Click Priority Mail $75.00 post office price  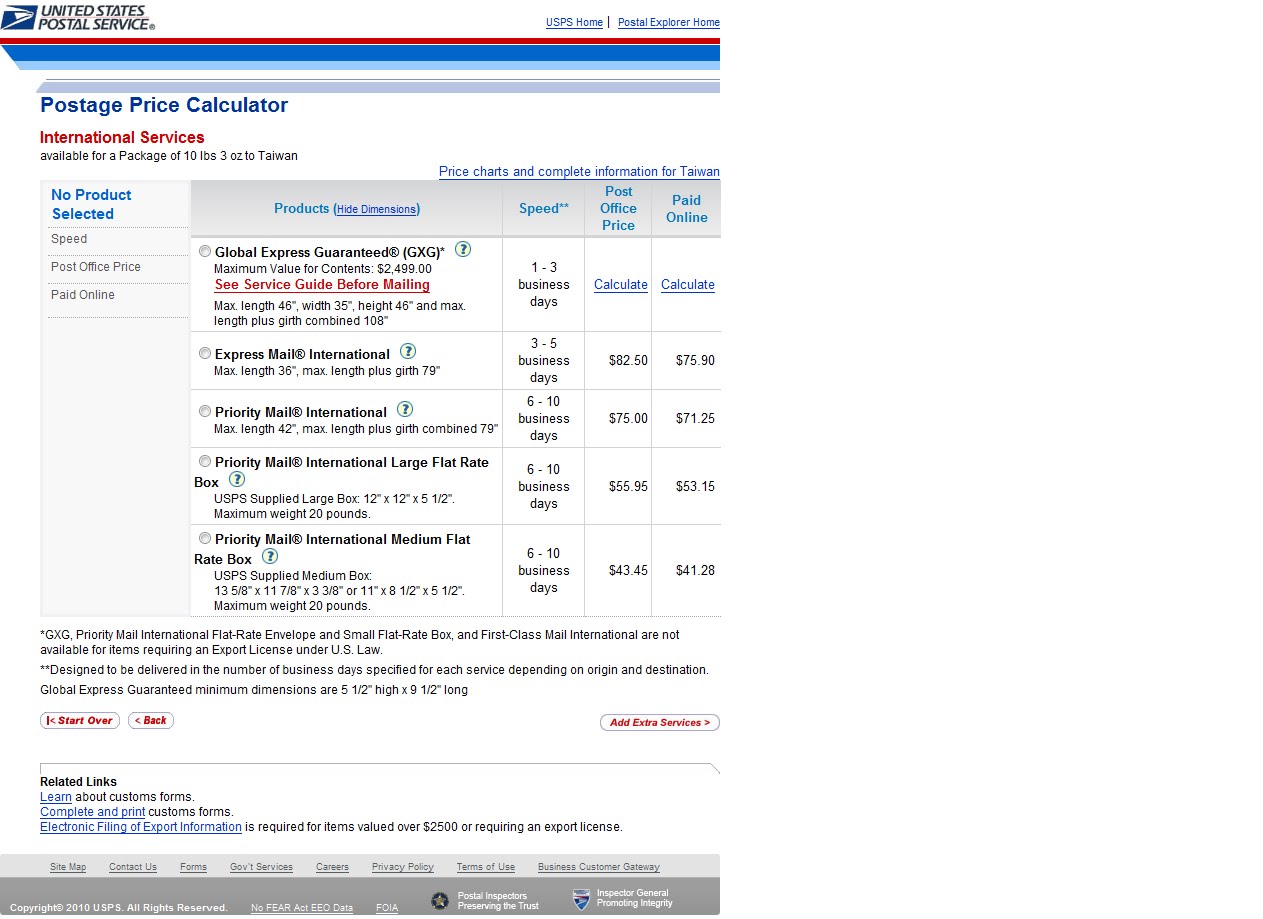(x=628, y=418)
